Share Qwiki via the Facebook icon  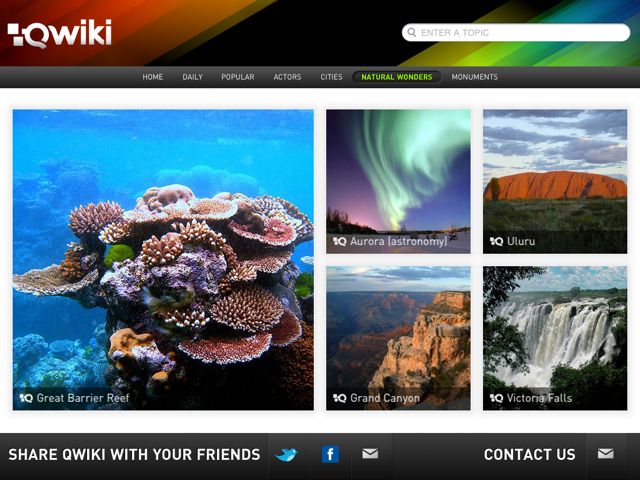click(330, 454)
